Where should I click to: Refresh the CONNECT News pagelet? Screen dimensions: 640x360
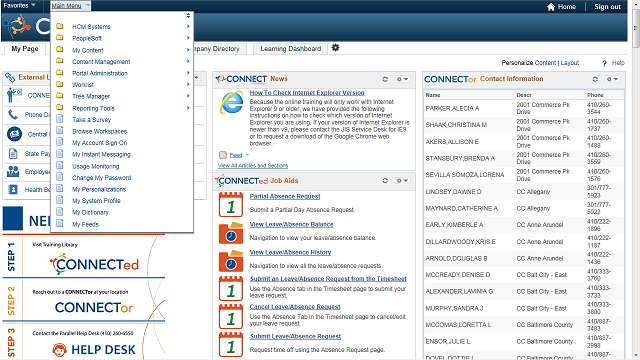(385, 79)
